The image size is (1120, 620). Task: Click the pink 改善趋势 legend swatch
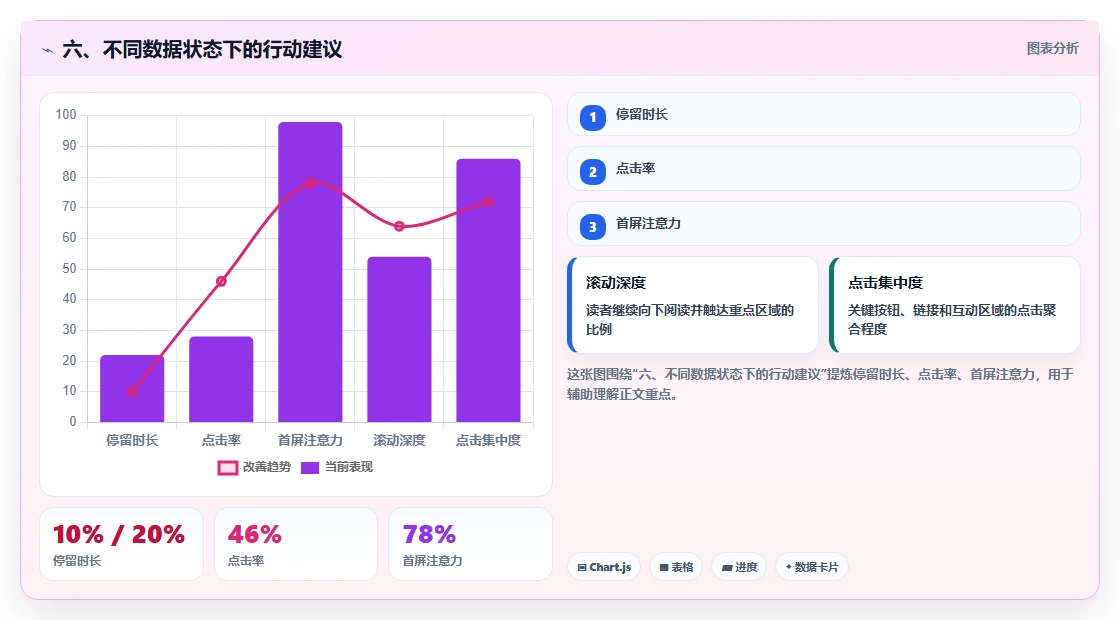(x=227, y=468)
